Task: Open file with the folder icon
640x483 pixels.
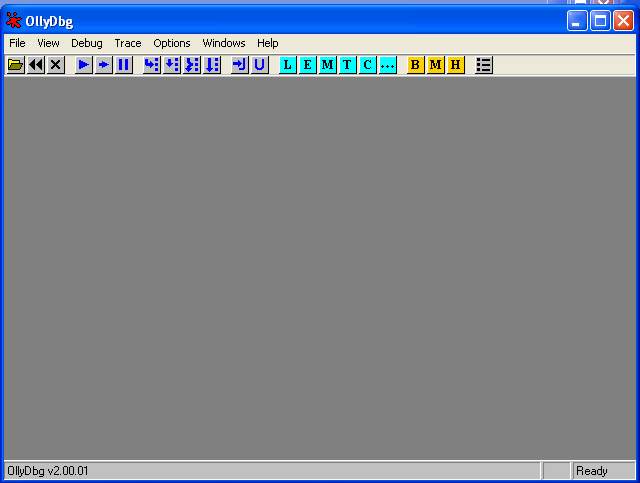Action: click(16, 65)
